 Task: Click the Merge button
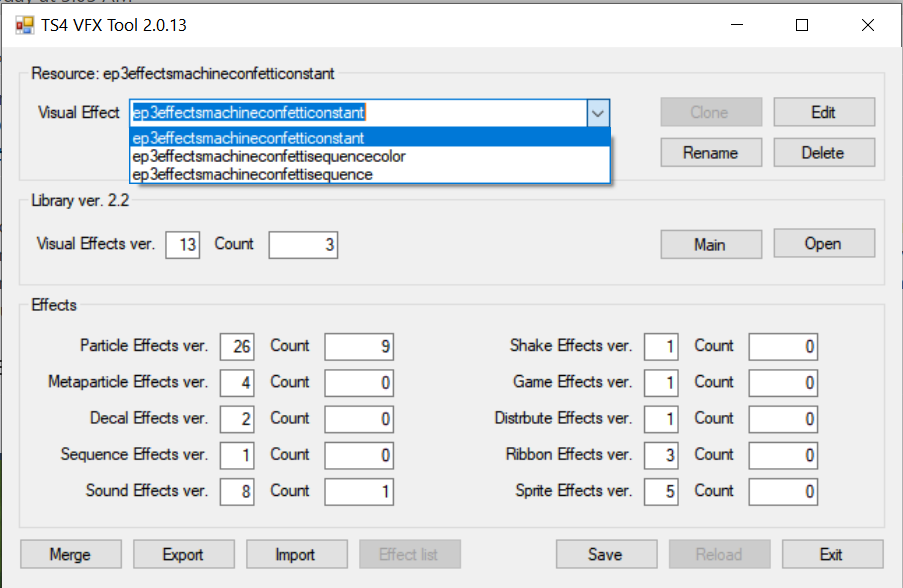pos(71,554)
